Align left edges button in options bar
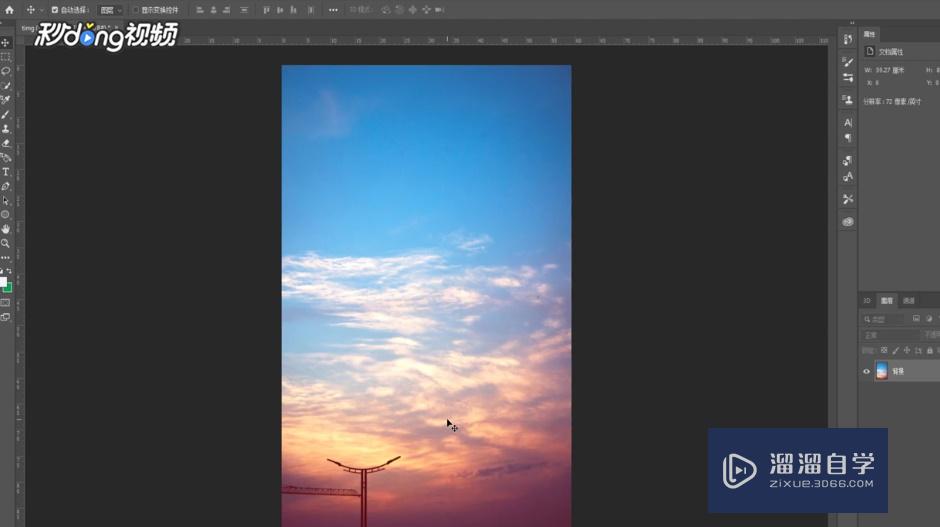Image resolution: width=940 pixels, height=527 pixels. tap(200, 10)
